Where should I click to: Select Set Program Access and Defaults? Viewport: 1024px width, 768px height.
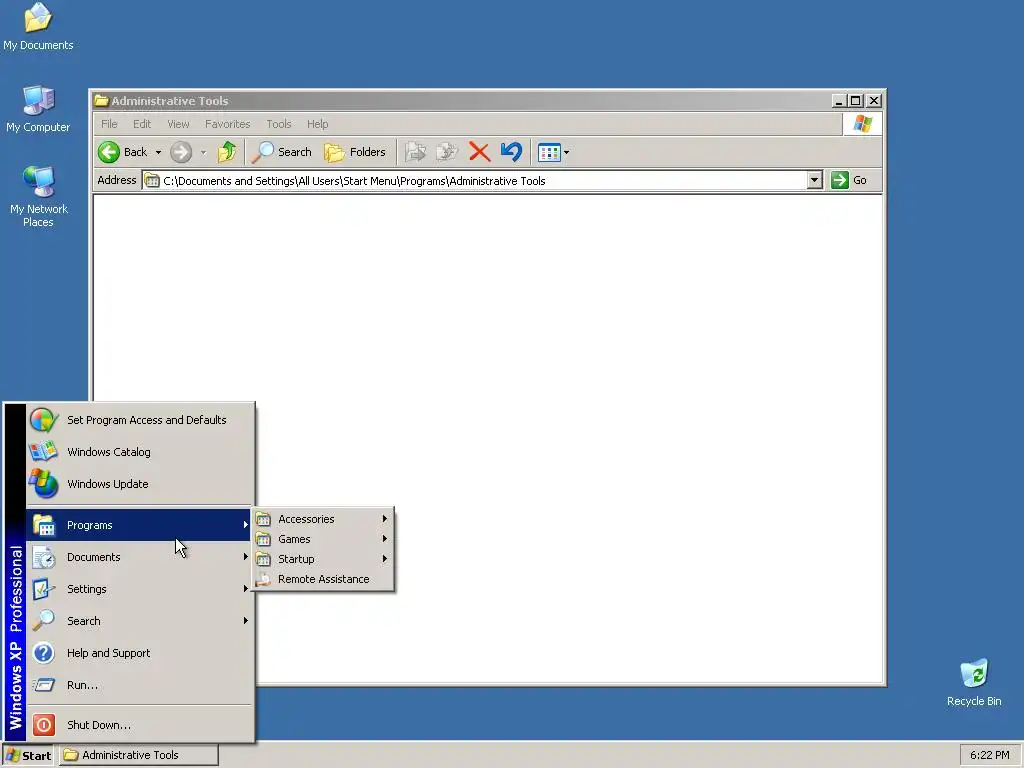point(140,420)
